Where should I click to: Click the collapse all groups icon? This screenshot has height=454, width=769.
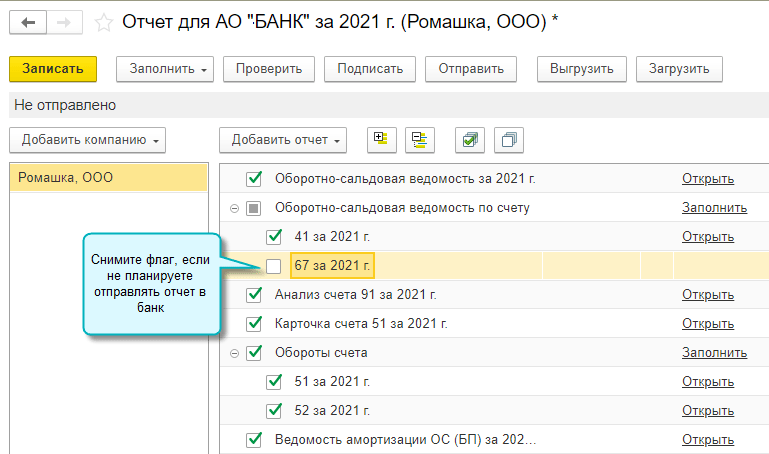tap(419, 140)
